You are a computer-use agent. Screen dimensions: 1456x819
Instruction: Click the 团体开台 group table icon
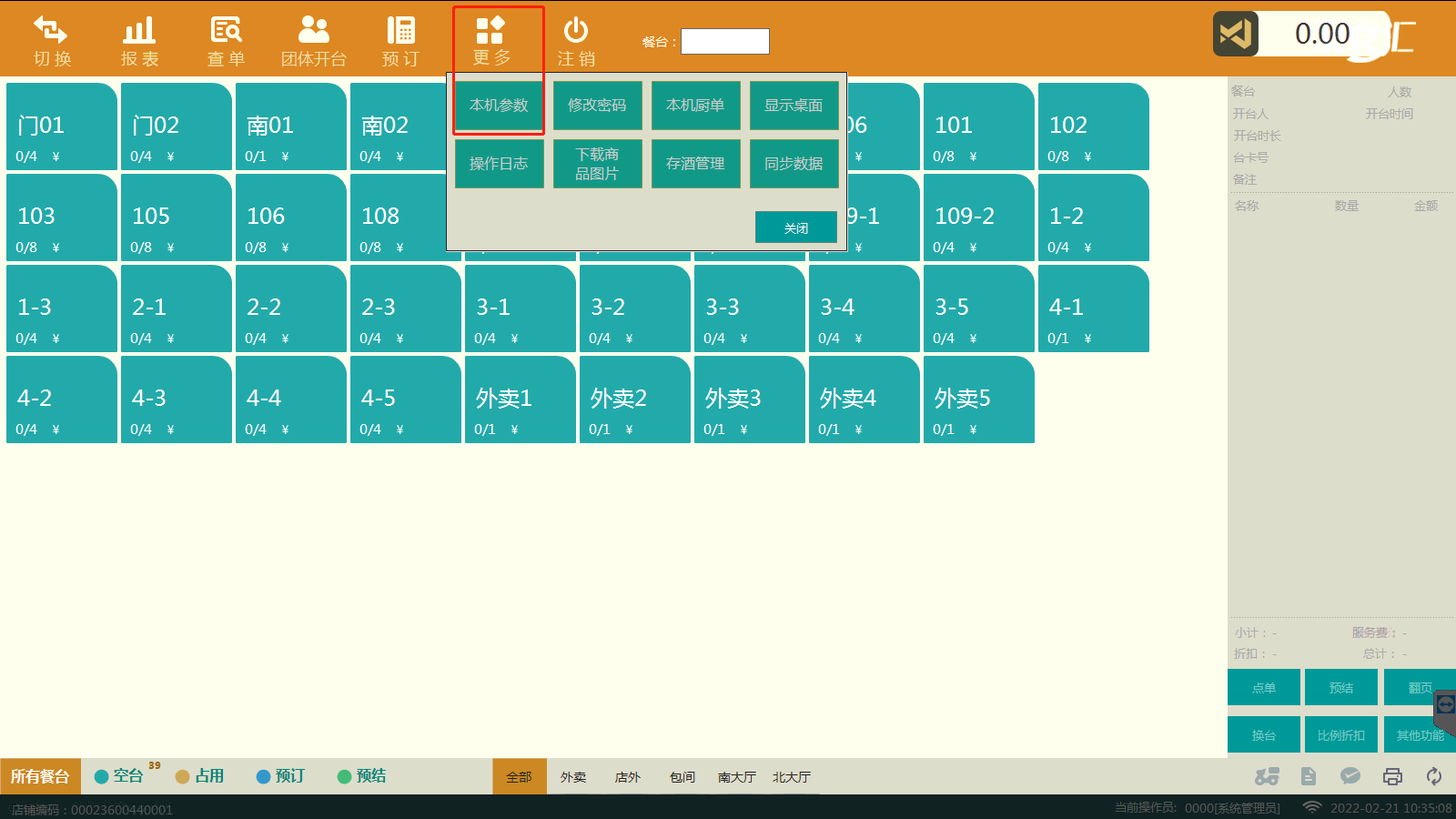coord(314,31)
